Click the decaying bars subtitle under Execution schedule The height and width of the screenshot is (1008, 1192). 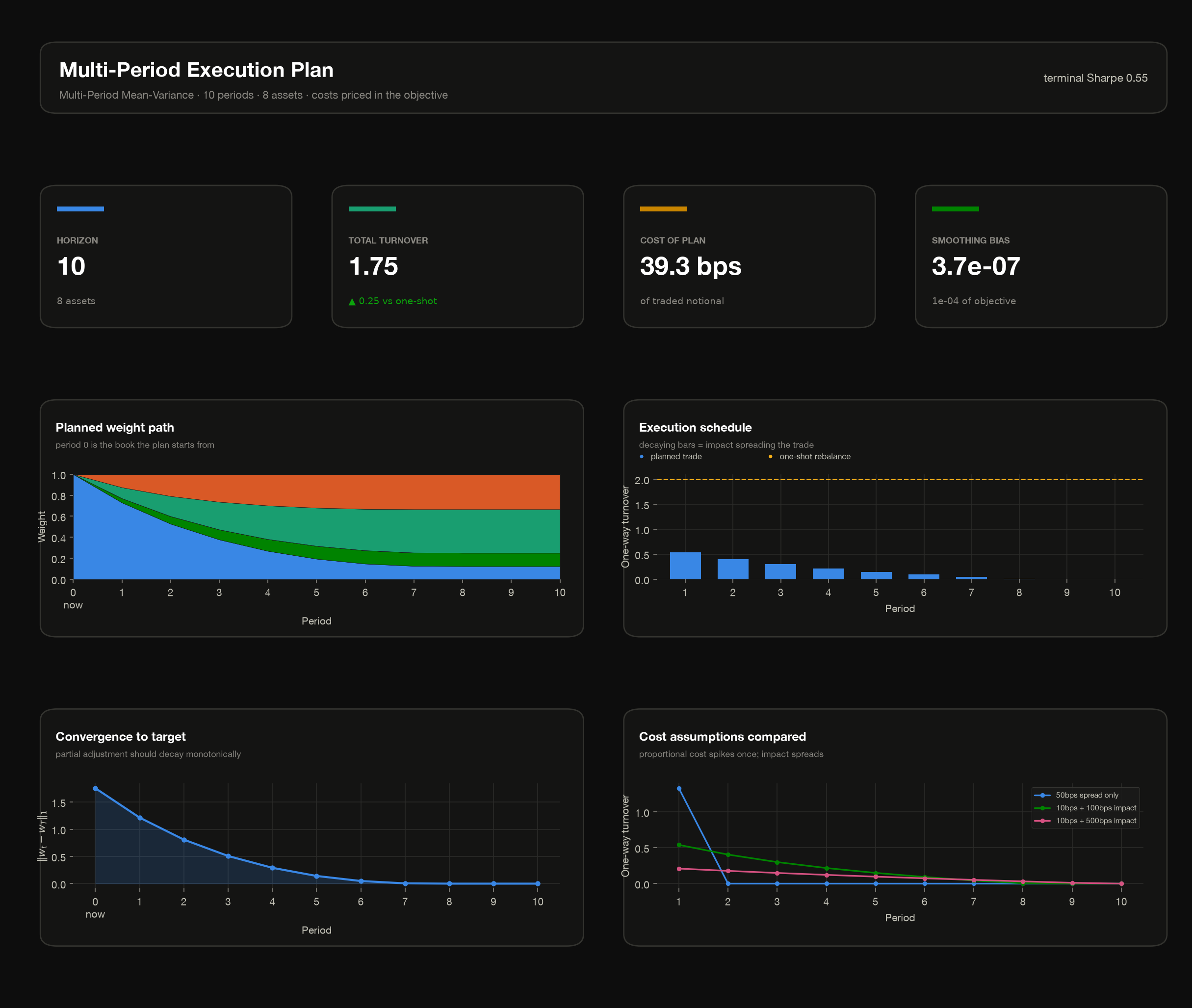[726, 444]
